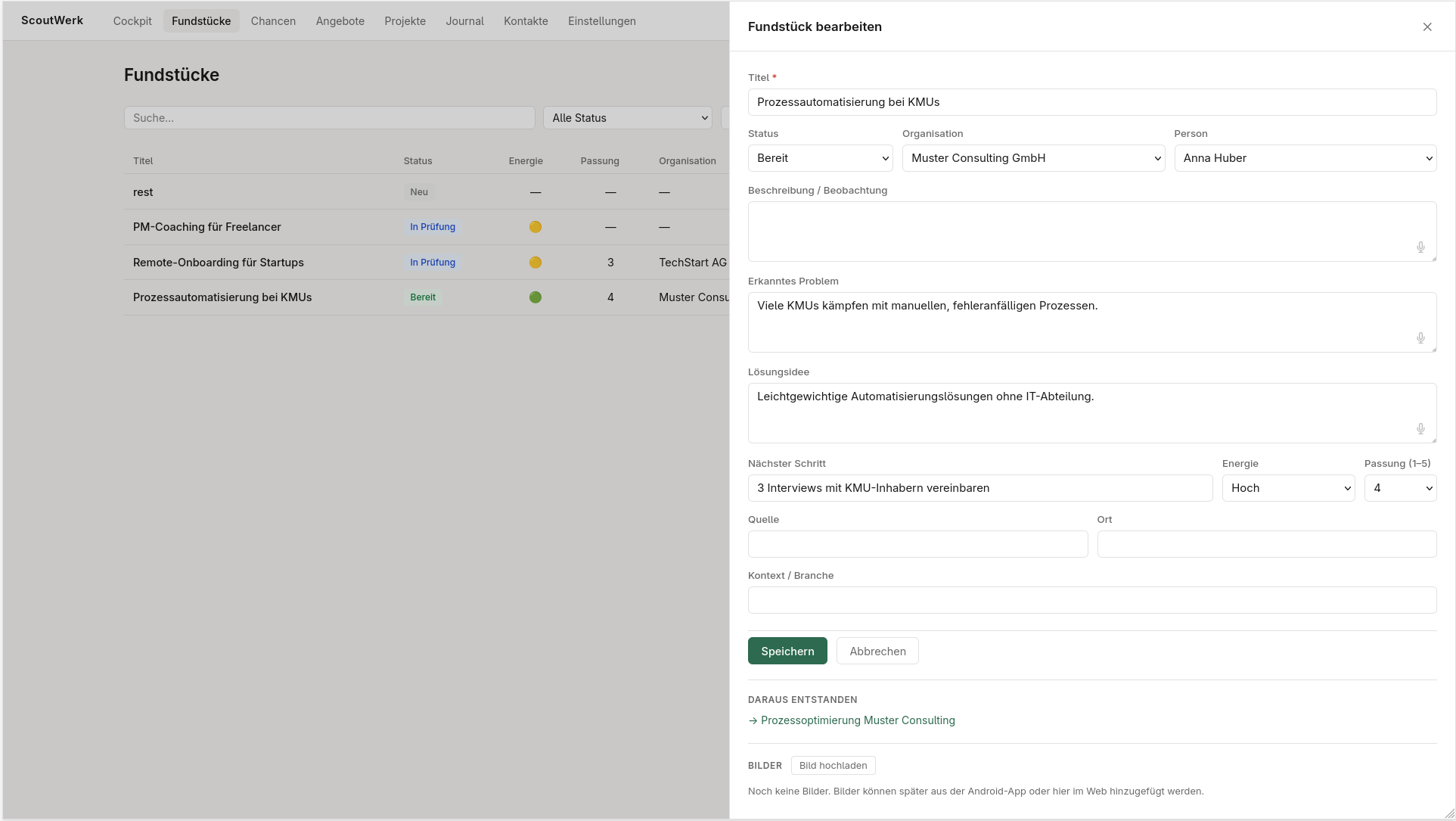
Task: Open the Person dropdown
Action: [x=1305, y=158]
